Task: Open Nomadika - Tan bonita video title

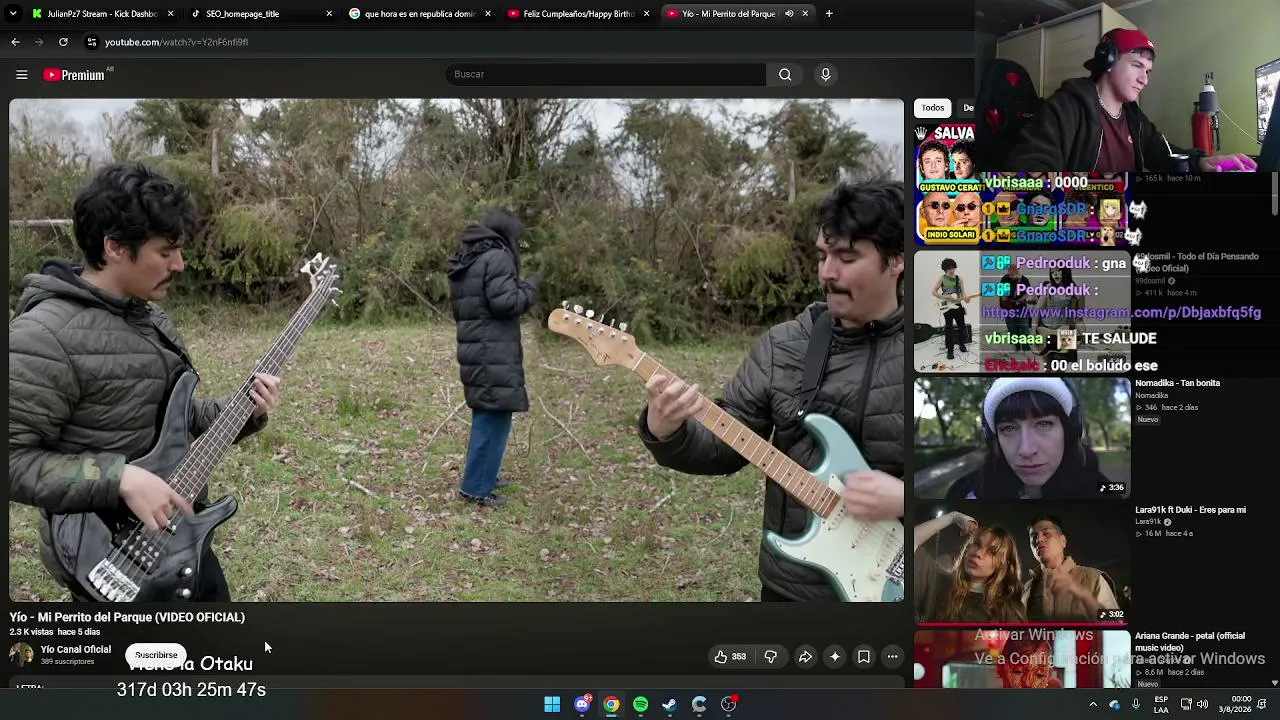Action: [1177, 383]
